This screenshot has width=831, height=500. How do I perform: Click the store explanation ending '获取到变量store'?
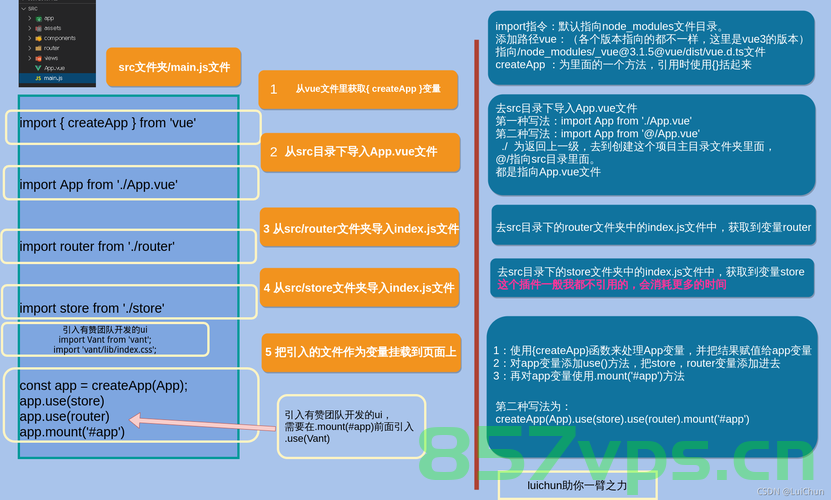651,272
